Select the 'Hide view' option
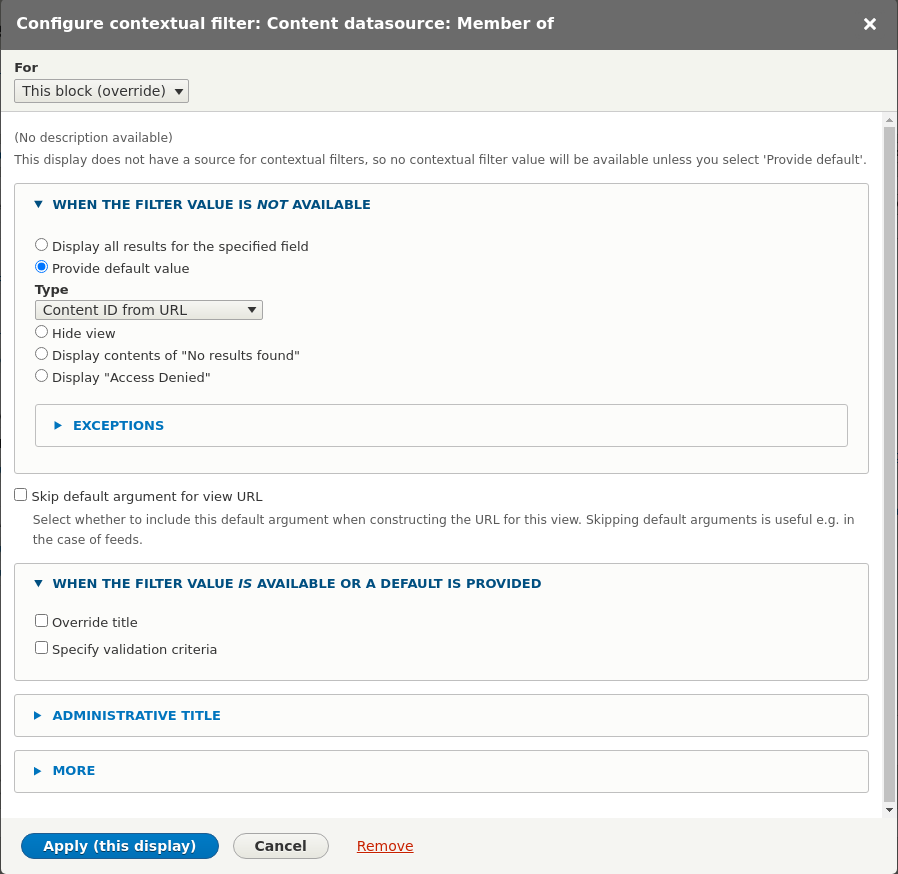The height and width of the screenshot is (874, 898). coord(41,331)
